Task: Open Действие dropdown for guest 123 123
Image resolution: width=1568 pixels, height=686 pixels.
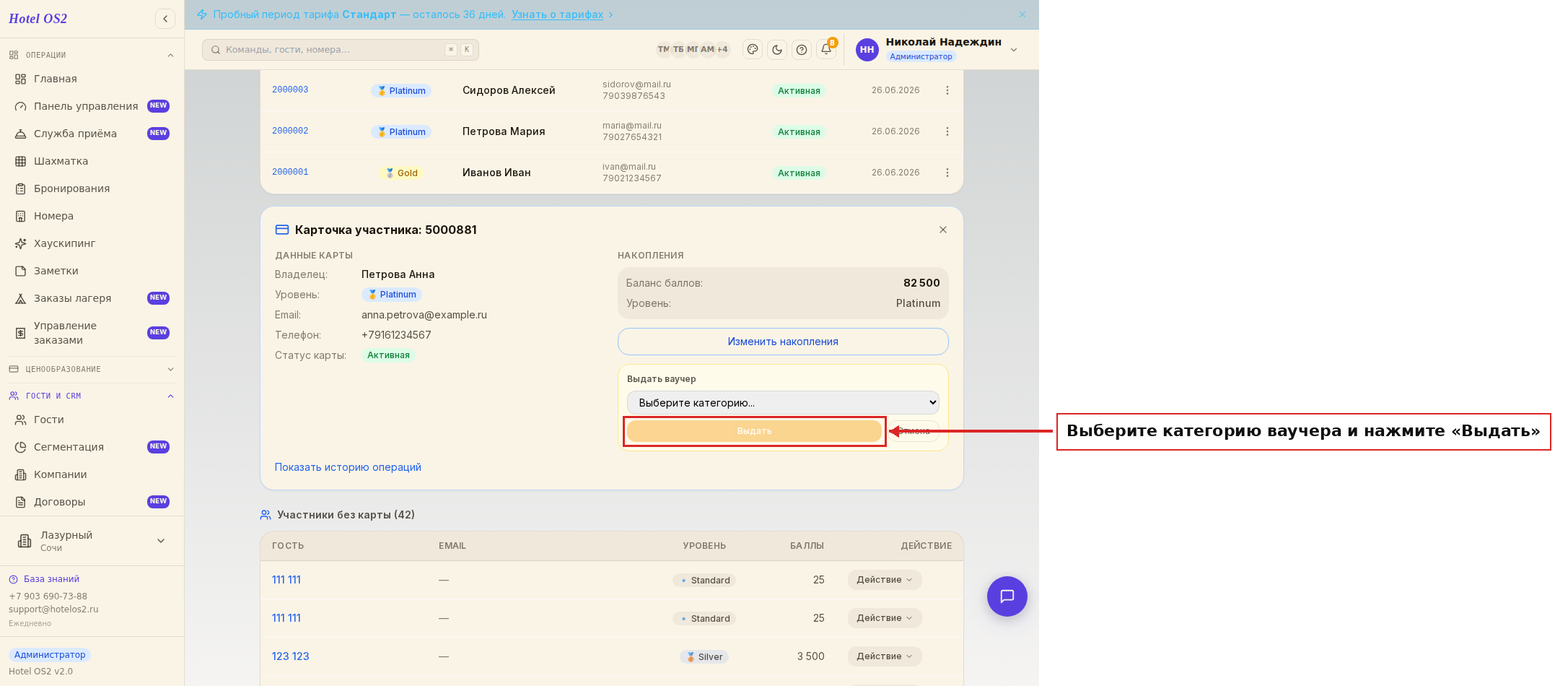Action: coord(885,656)
